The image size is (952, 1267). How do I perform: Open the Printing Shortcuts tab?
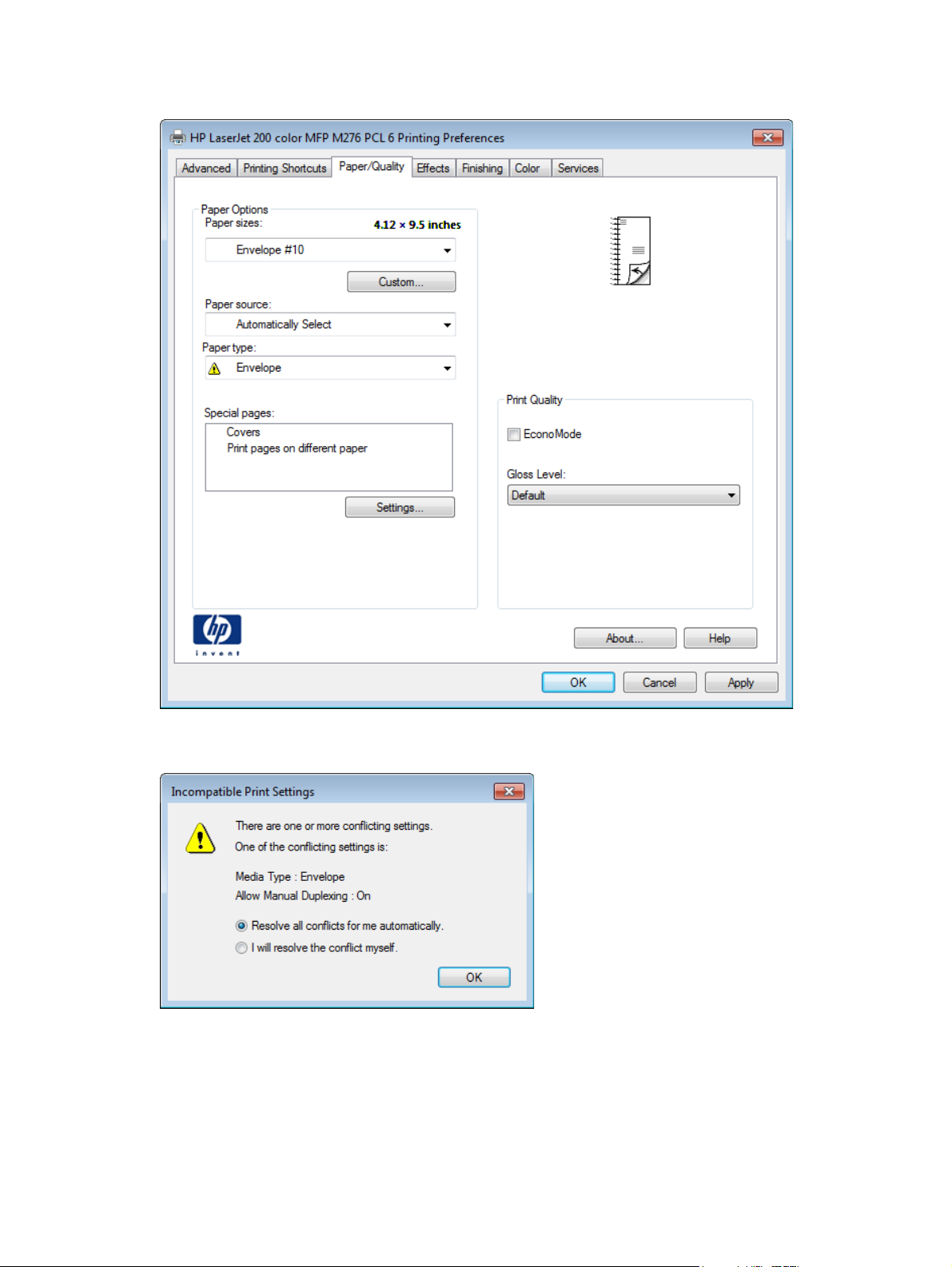(285, 168)
